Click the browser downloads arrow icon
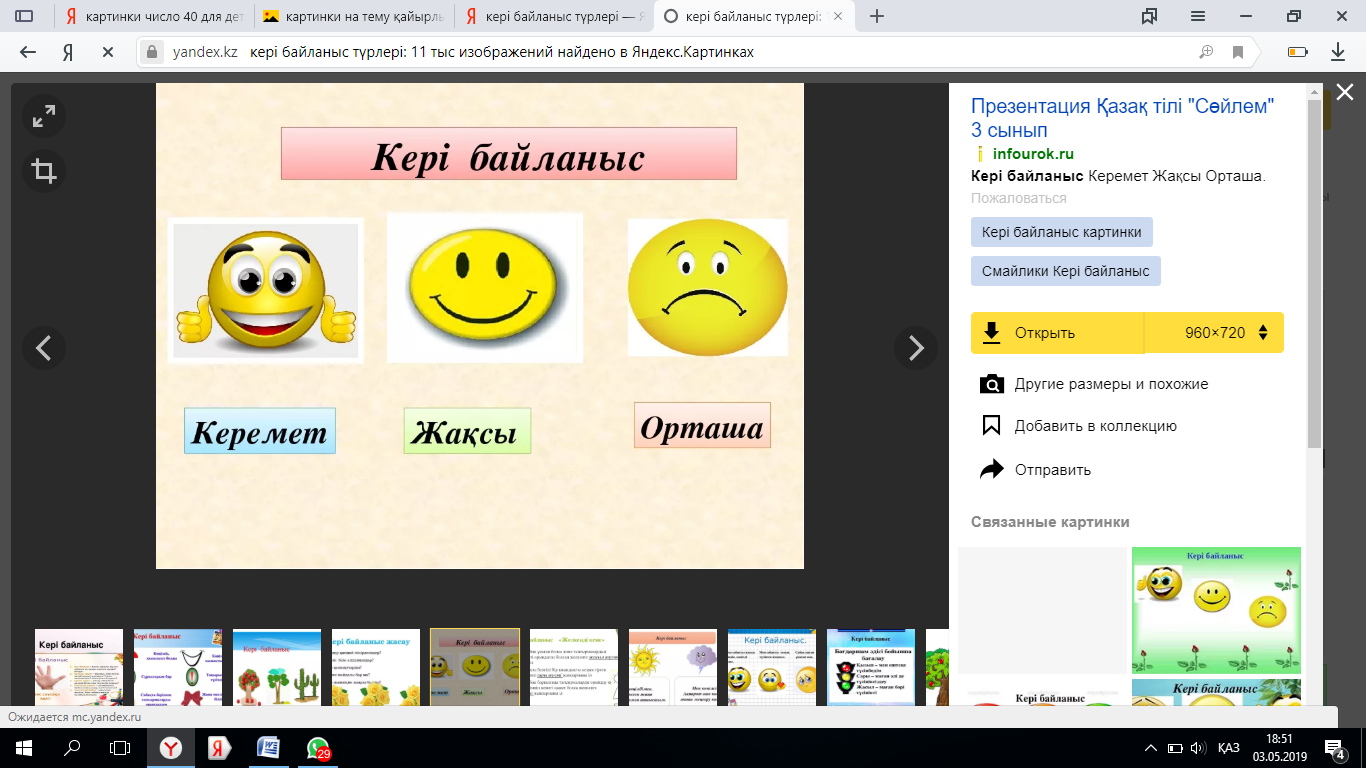This screenshot has width=1366, height=768. coord(1337,52)
